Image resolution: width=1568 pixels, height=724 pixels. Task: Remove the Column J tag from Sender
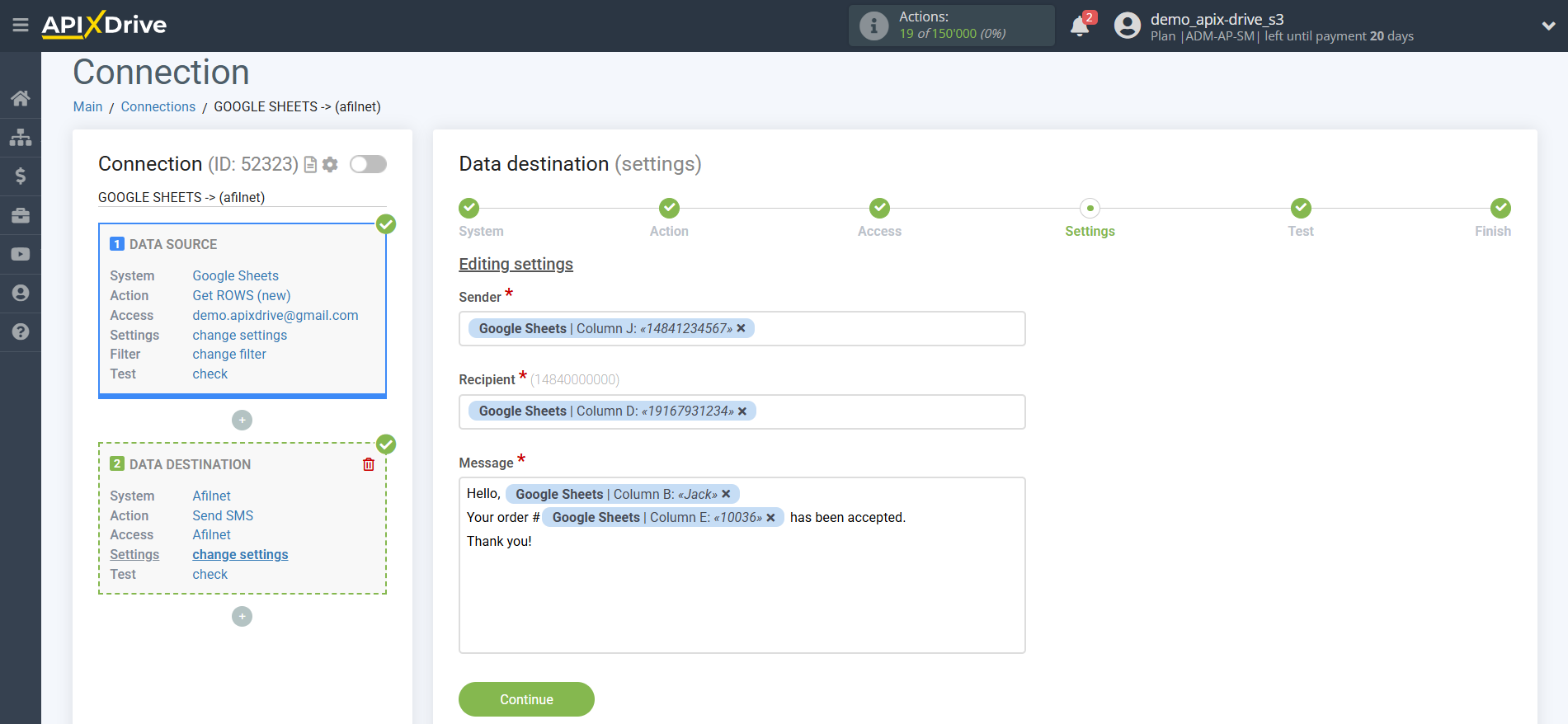[x=741, y=328]
